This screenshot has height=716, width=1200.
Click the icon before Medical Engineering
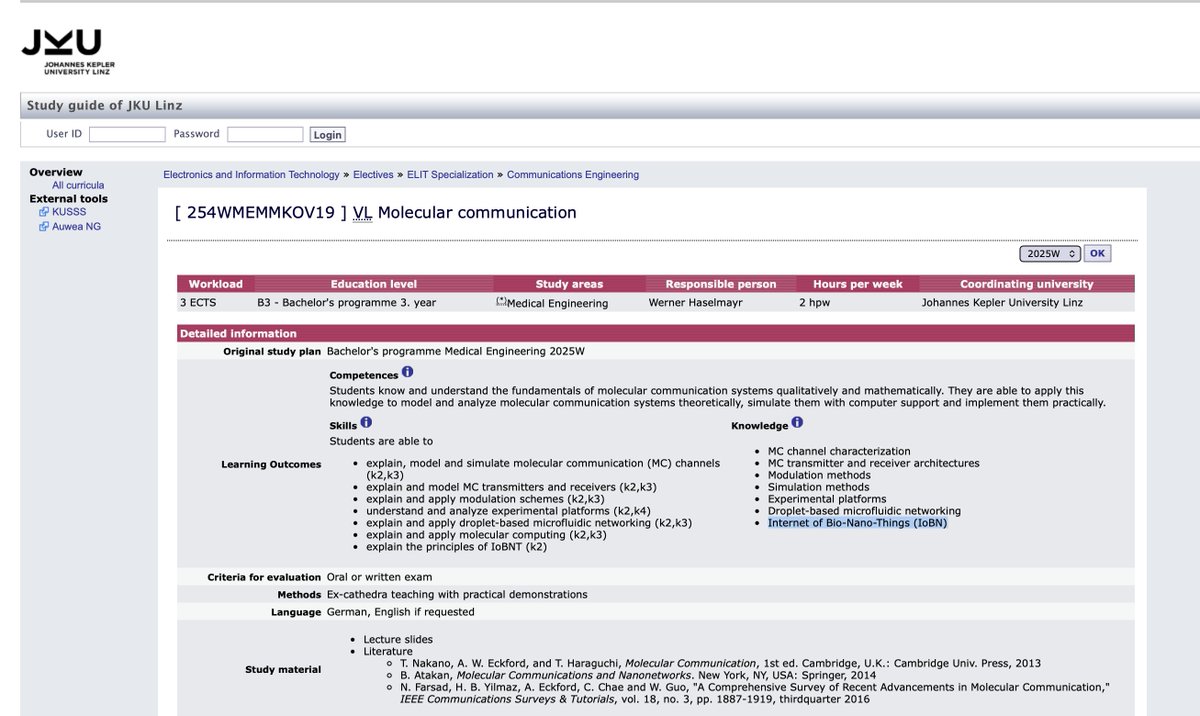[501, 302]
